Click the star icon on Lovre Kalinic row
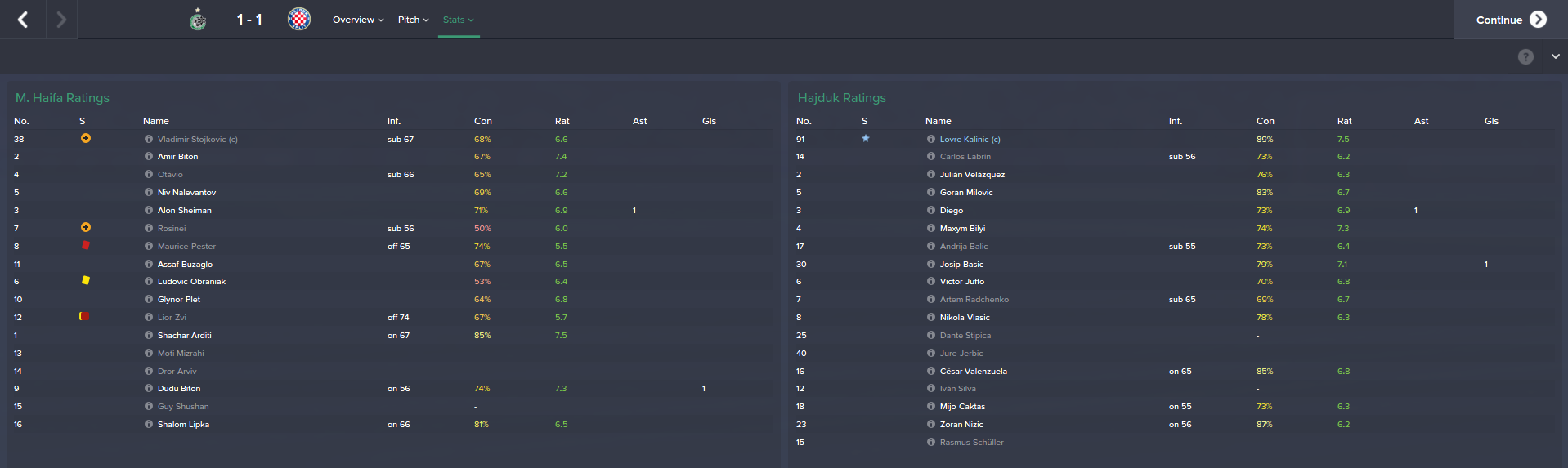Image resolution: width=1568 pixels, height=468 pixels. click(866, 138)
